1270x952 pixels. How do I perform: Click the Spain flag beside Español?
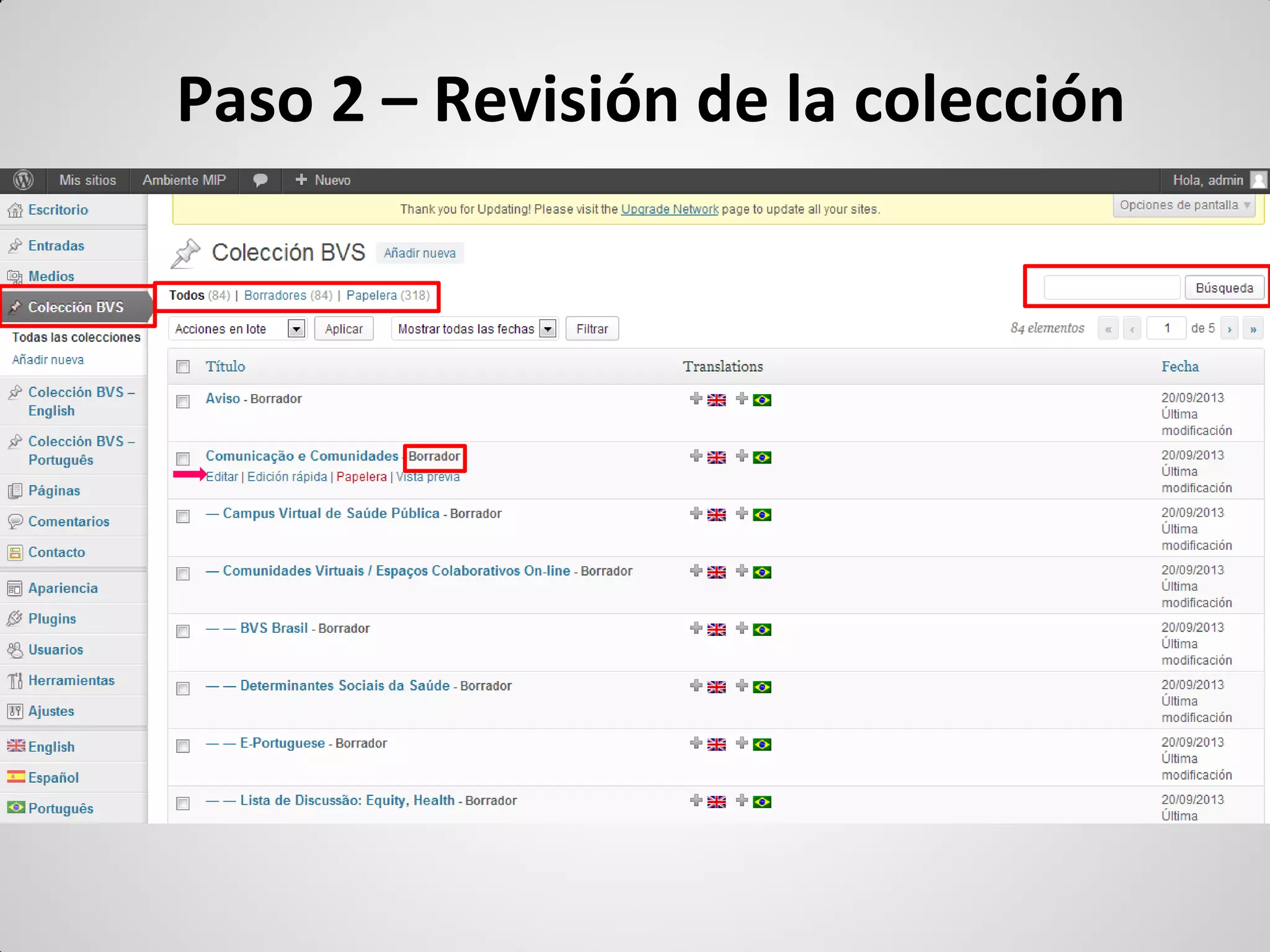pos(16,777)
